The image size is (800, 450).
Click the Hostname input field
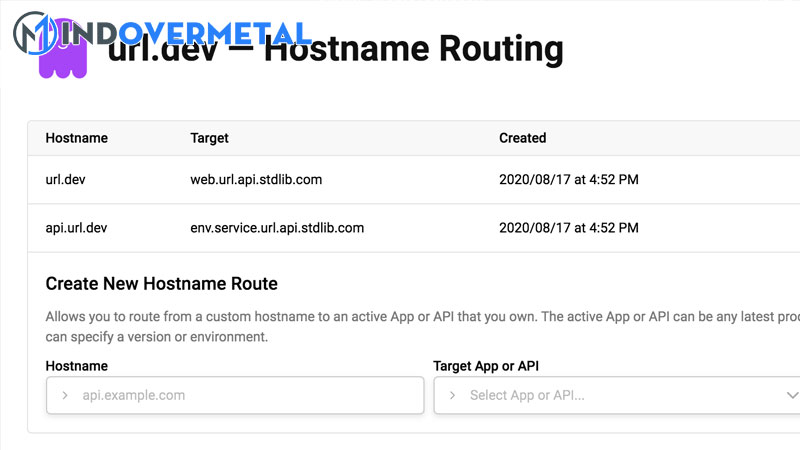tap(235, 395)
